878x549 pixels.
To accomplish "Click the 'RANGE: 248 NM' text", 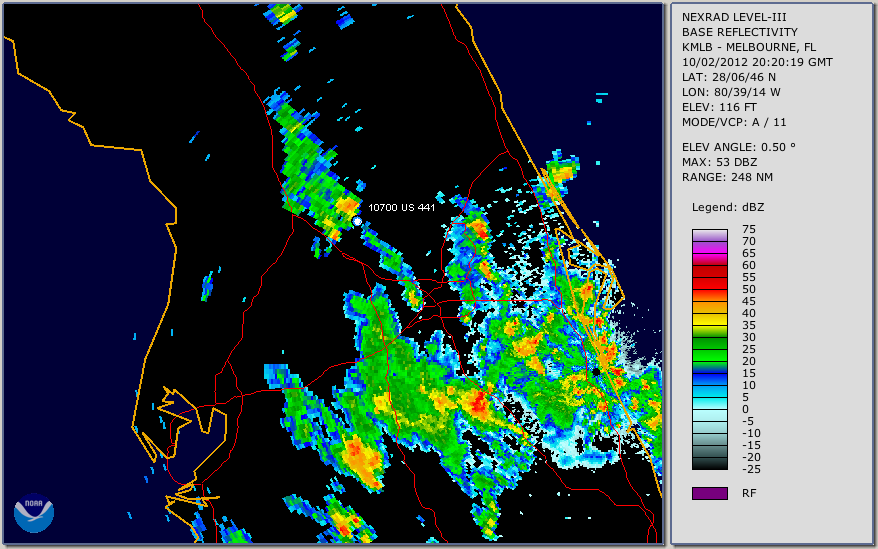I will coord(727,177).
